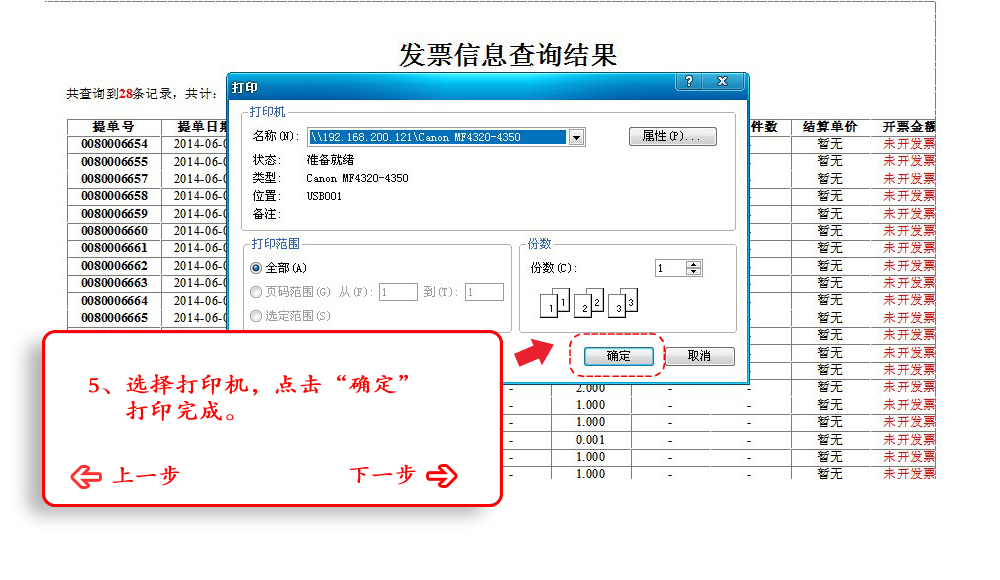Click 取消 to cancel printing
The height and width of the screenshot is (580, 1000).
pyautogui.click(x=699, y=356)
